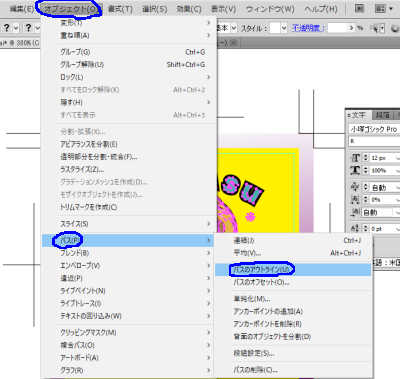
Task: Expand the エンベロープ submenu arrow
Action: point(209,265)
